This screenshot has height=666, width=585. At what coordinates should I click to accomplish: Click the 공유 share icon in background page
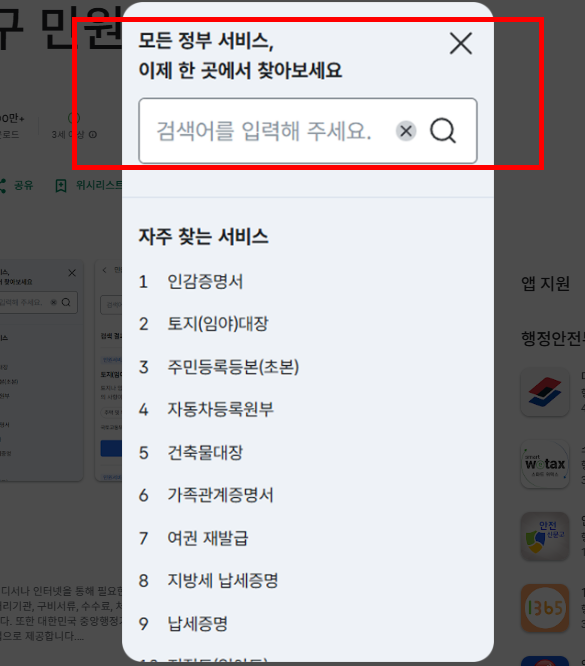3,186
